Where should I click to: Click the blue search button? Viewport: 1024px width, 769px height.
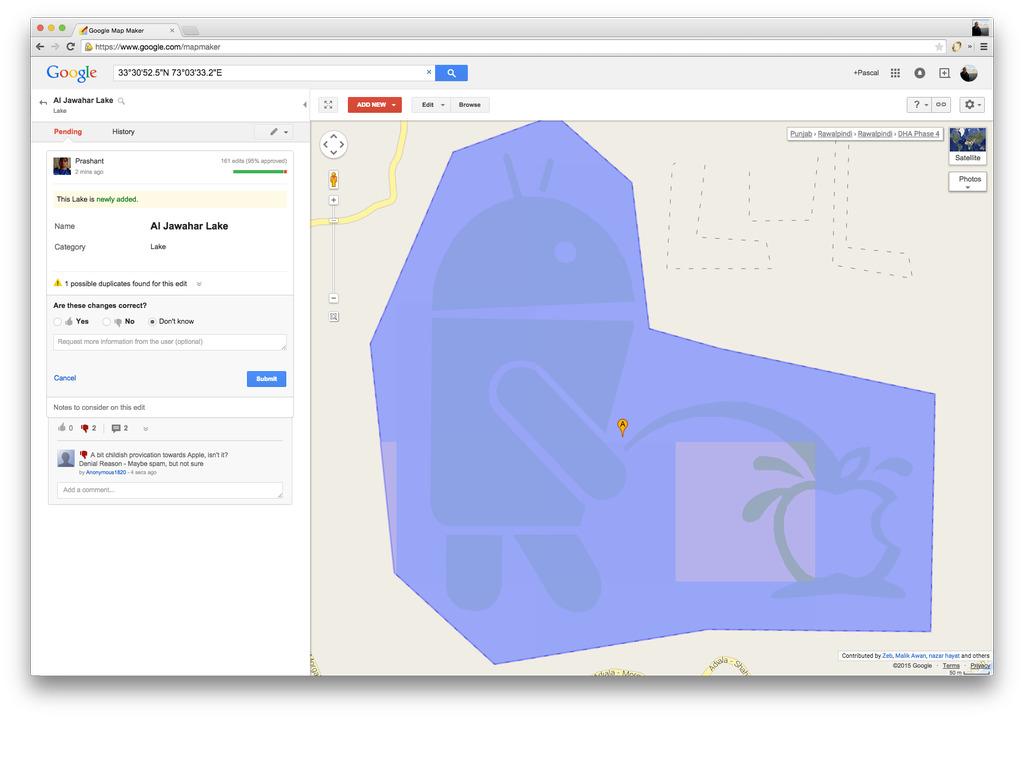451,73
